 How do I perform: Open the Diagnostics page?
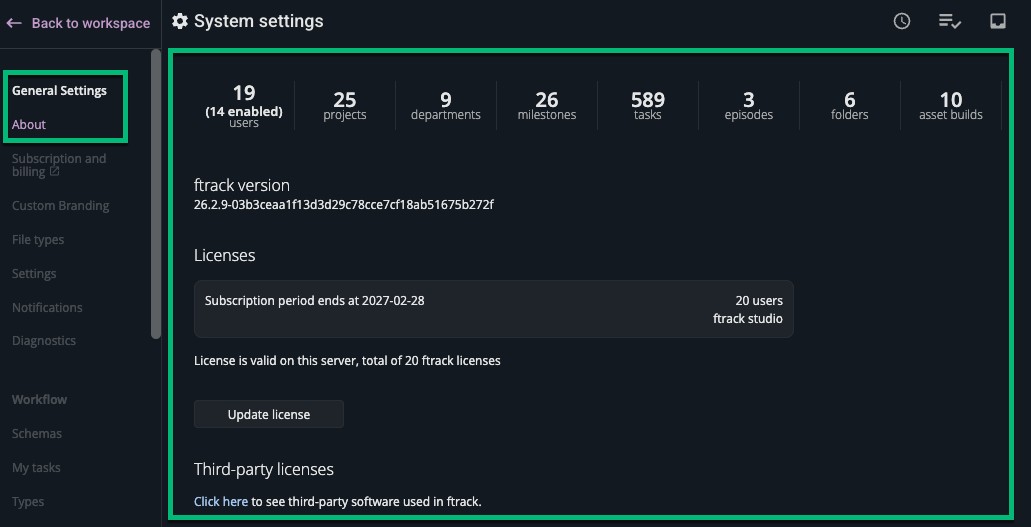(x=44, y=341)
